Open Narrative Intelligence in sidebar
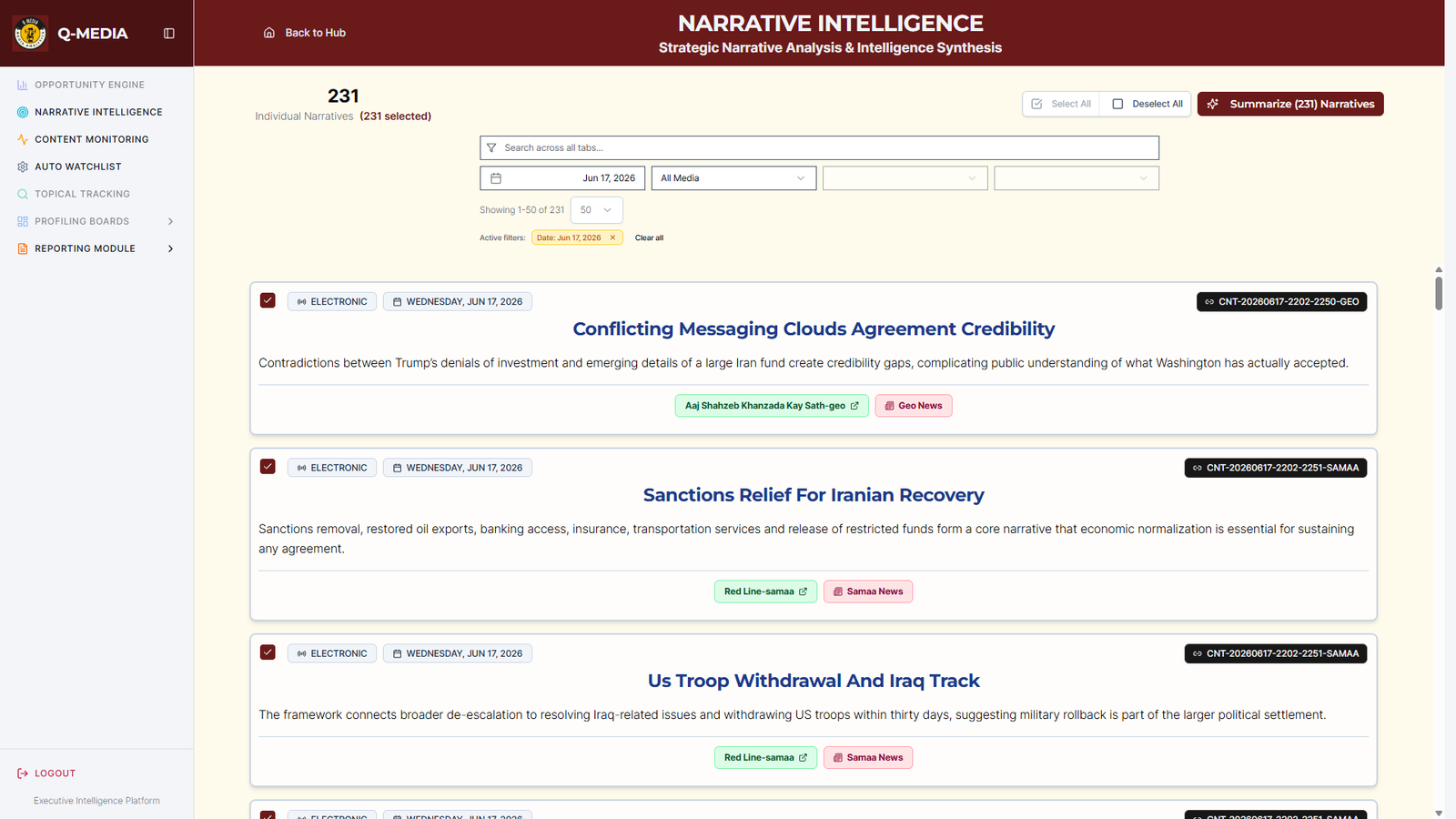This screenshot has height=819, width=1456. (x=98, y=112)
